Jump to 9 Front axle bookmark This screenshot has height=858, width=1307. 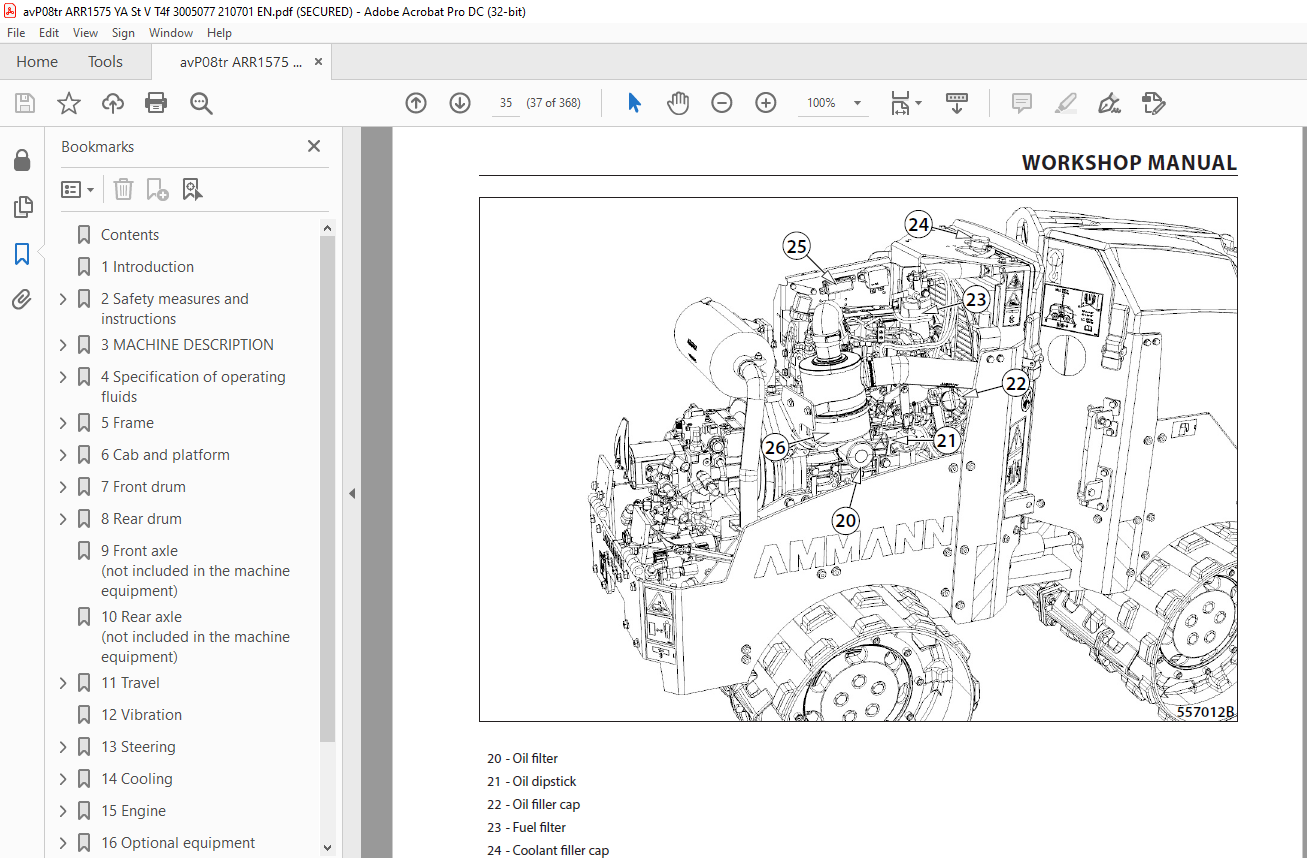click(x=195, y=571)
